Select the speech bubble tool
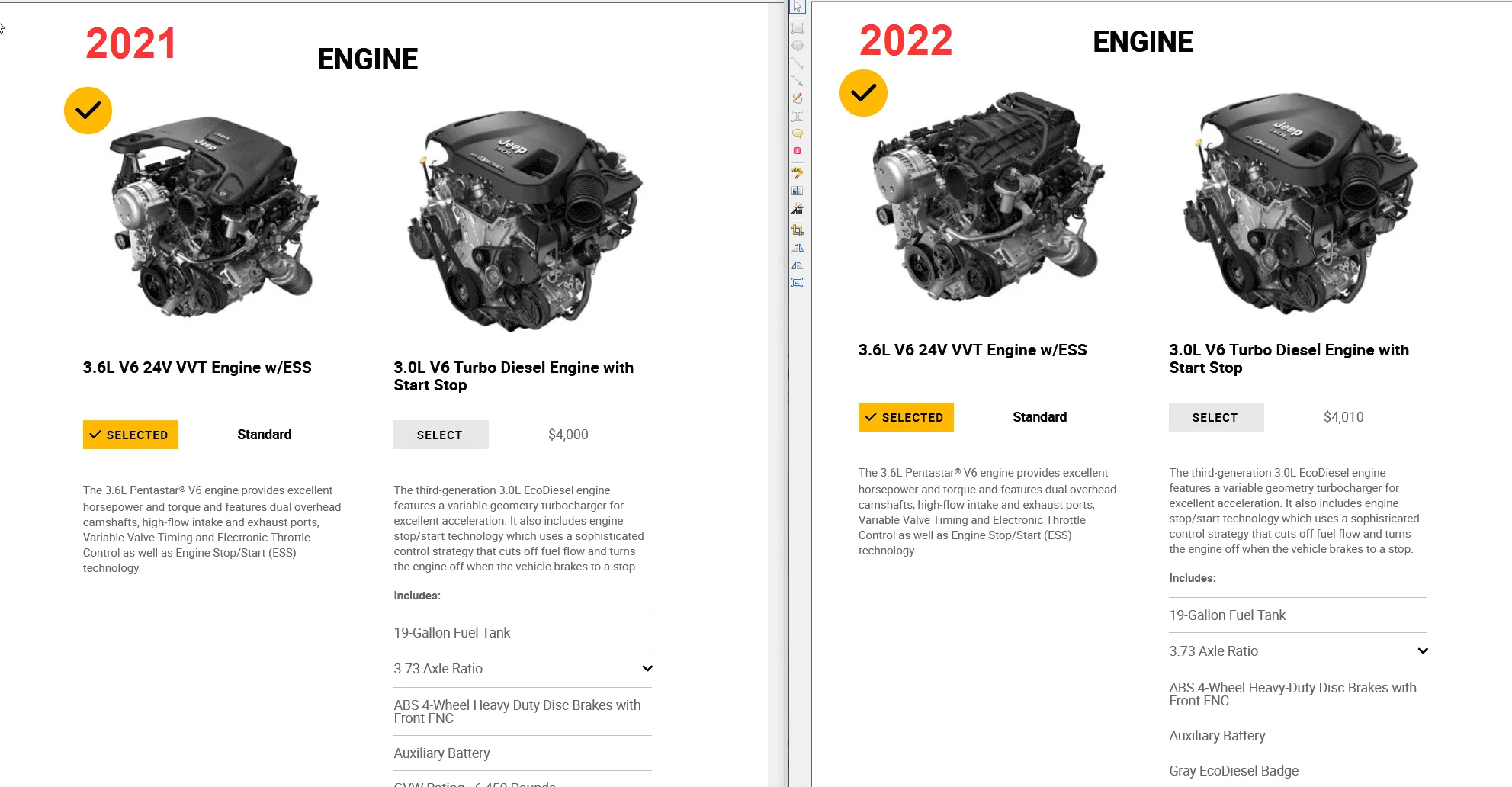 [x=798, y=133]
